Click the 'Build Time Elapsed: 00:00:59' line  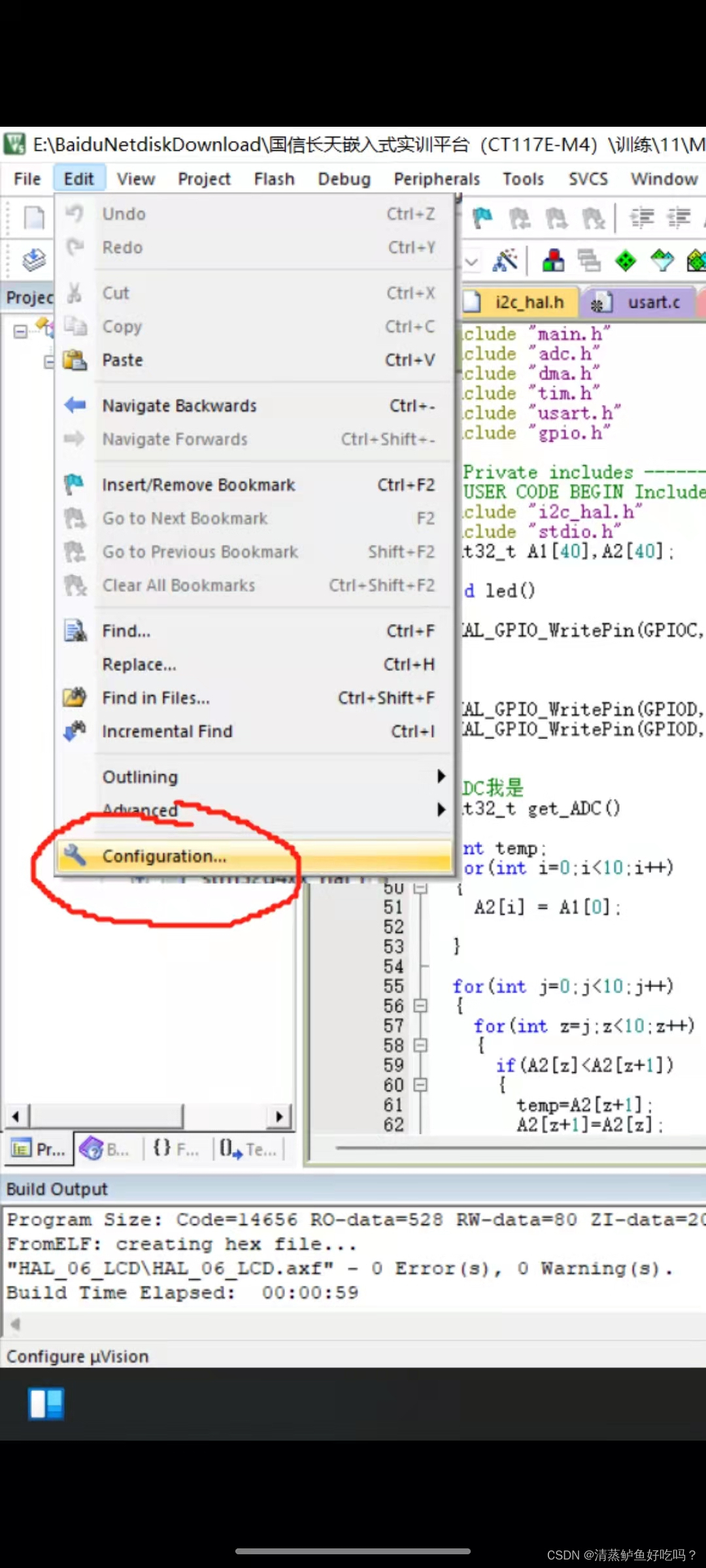[182, 1293]
